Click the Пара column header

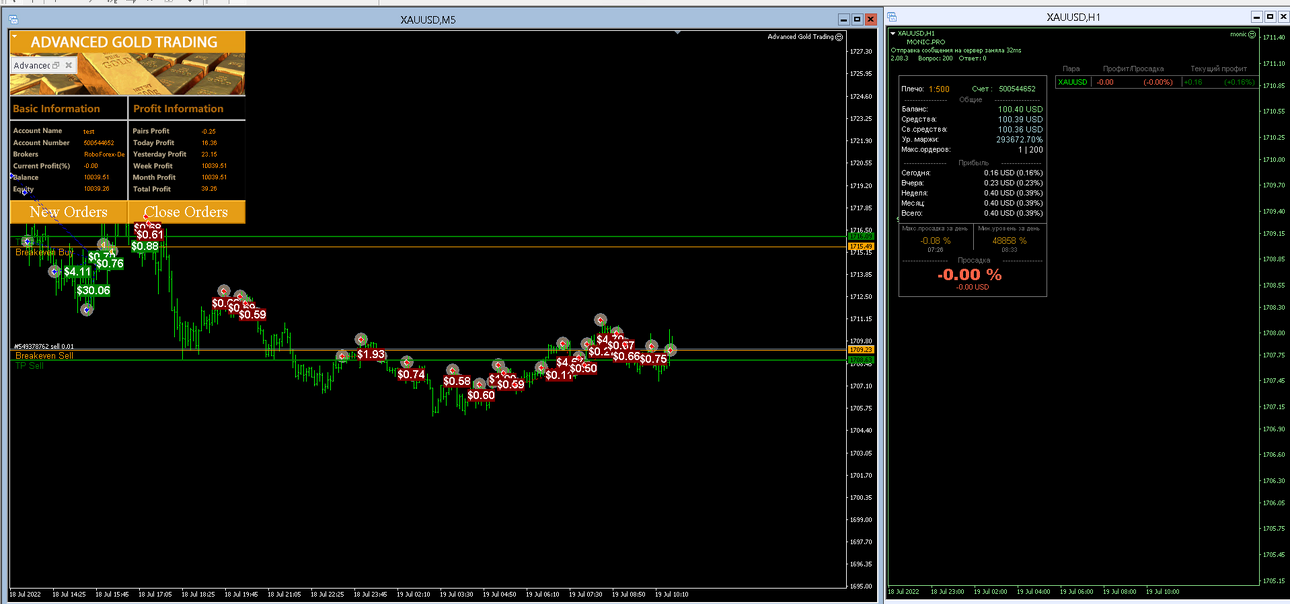[x=1071, y=69]
